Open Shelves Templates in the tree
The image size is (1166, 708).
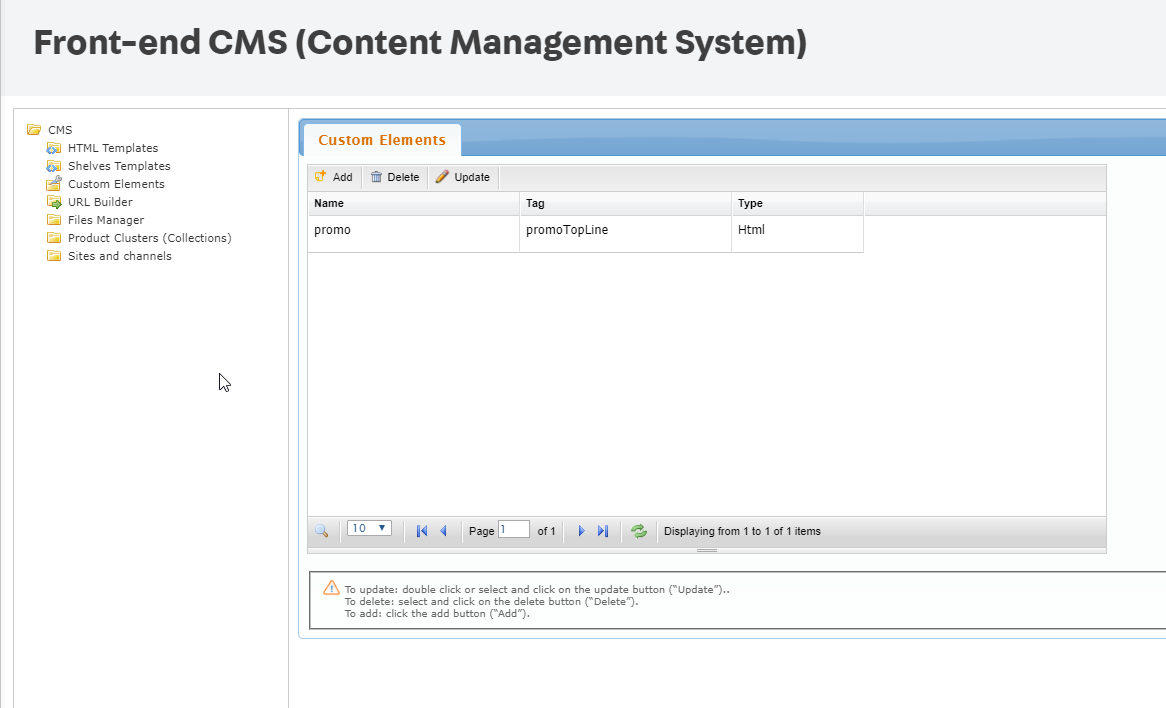click(x=119, y=166)
